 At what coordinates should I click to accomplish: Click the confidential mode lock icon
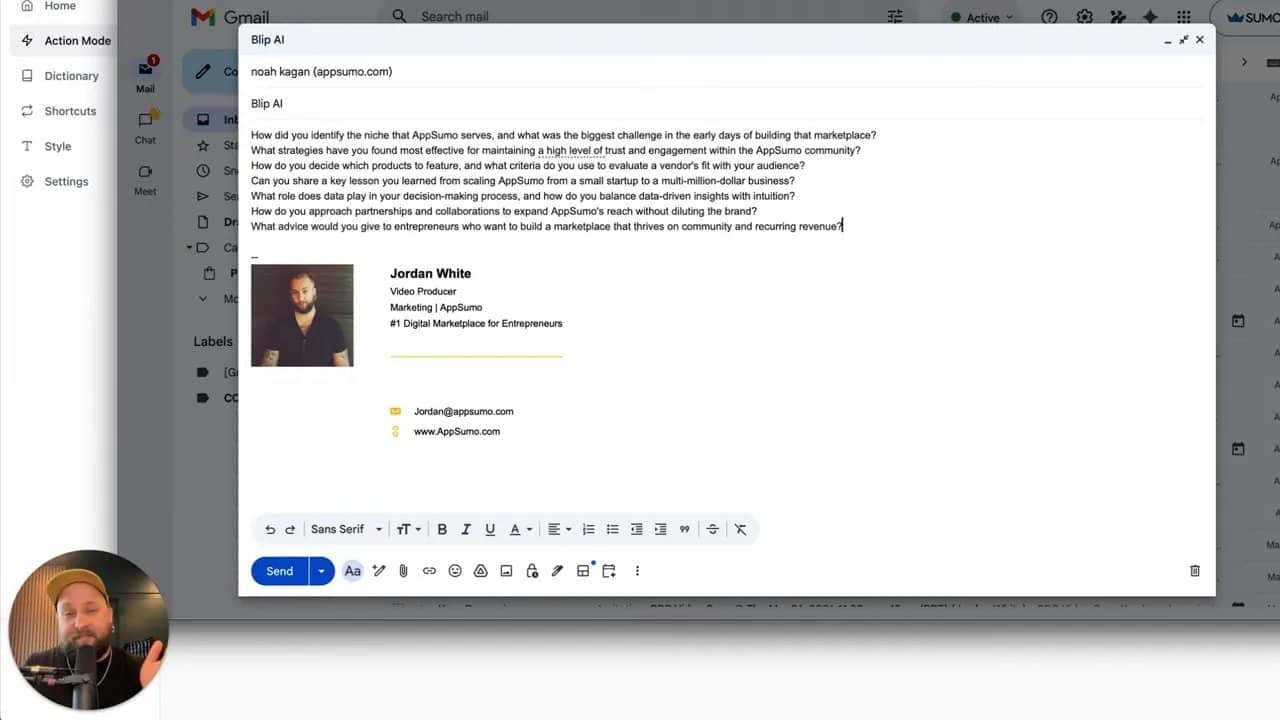532,571
